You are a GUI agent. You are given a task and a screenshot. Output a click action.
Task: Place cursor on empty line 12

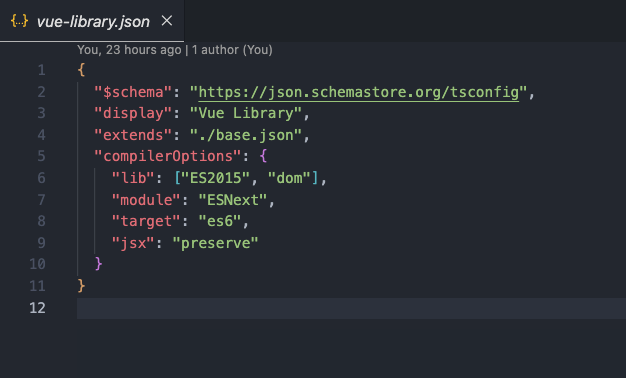351,308
